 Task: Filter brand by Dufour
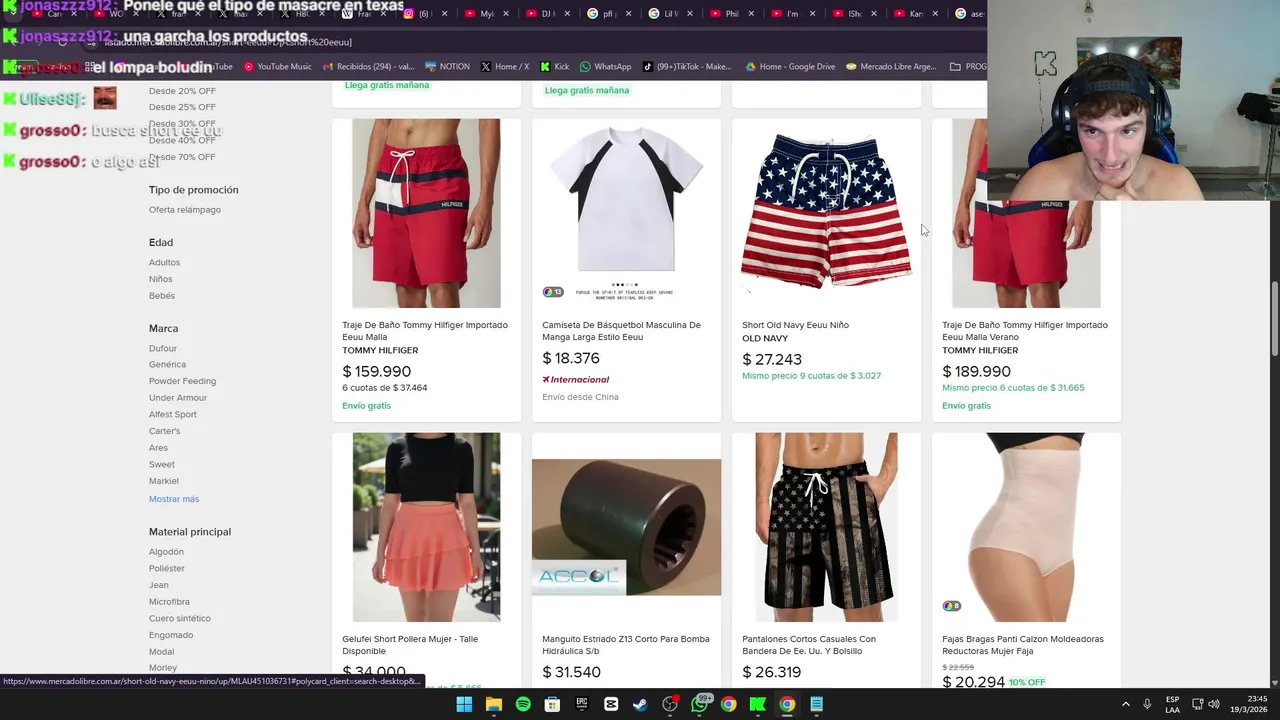pyautogui.click(x=163, y=348)
